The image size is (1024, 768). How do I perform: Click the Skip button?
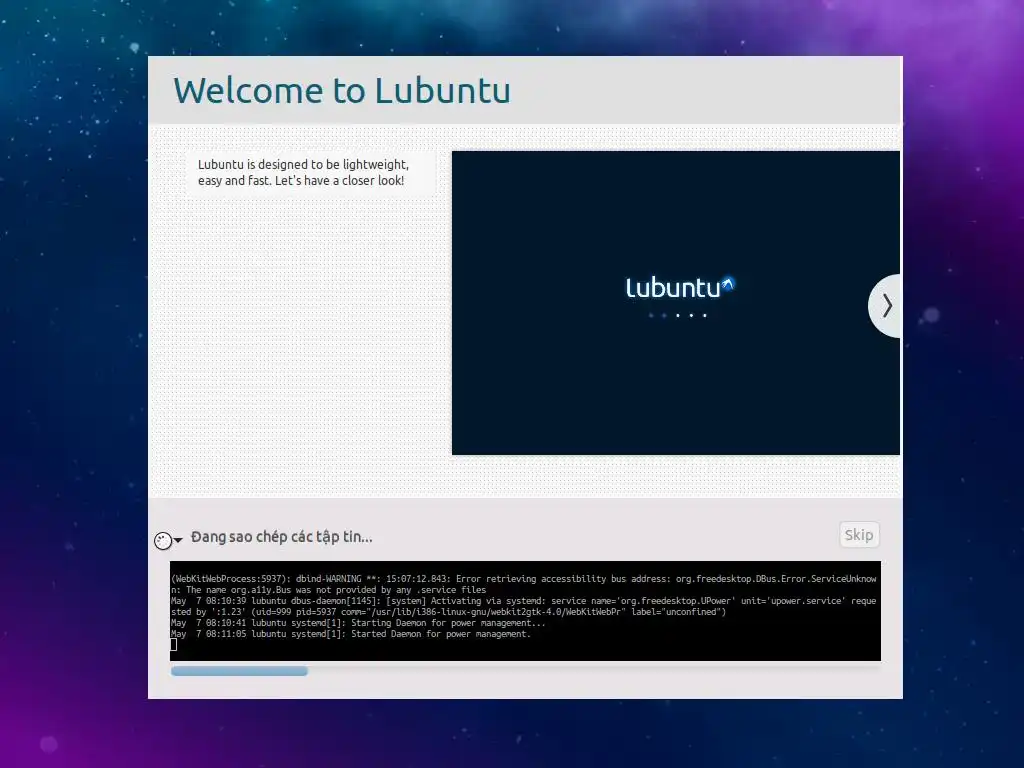[858, 535]
